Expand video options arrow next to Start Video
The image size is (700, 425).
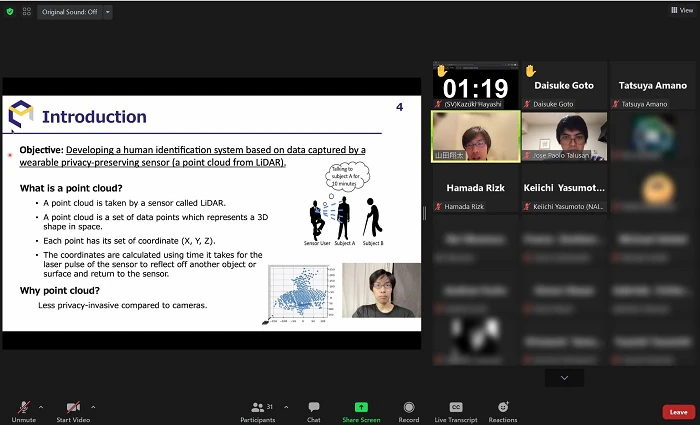[x=94, y=407]
